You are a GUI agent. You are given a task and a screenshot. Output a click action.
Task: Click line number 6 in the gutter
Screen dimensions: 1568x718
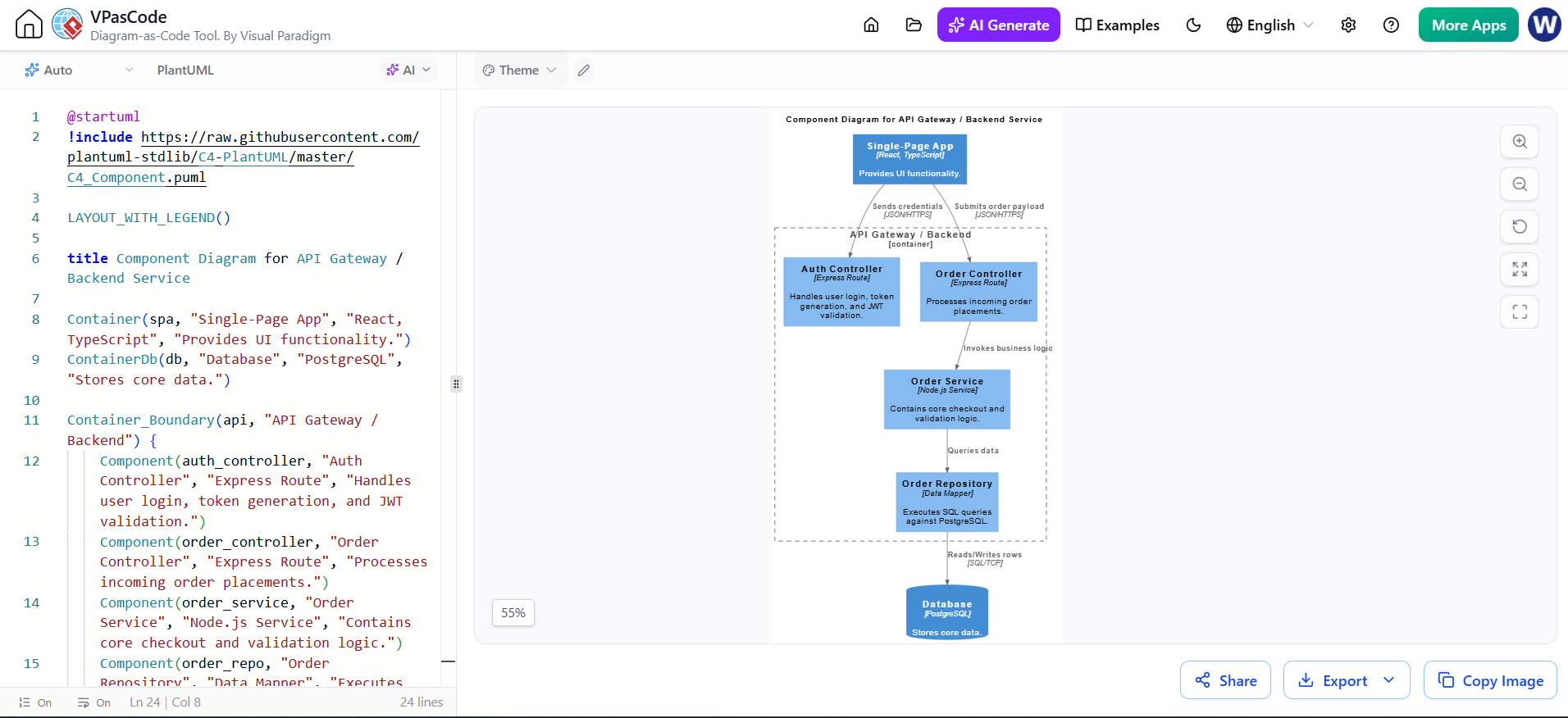(x=35, y=258)
